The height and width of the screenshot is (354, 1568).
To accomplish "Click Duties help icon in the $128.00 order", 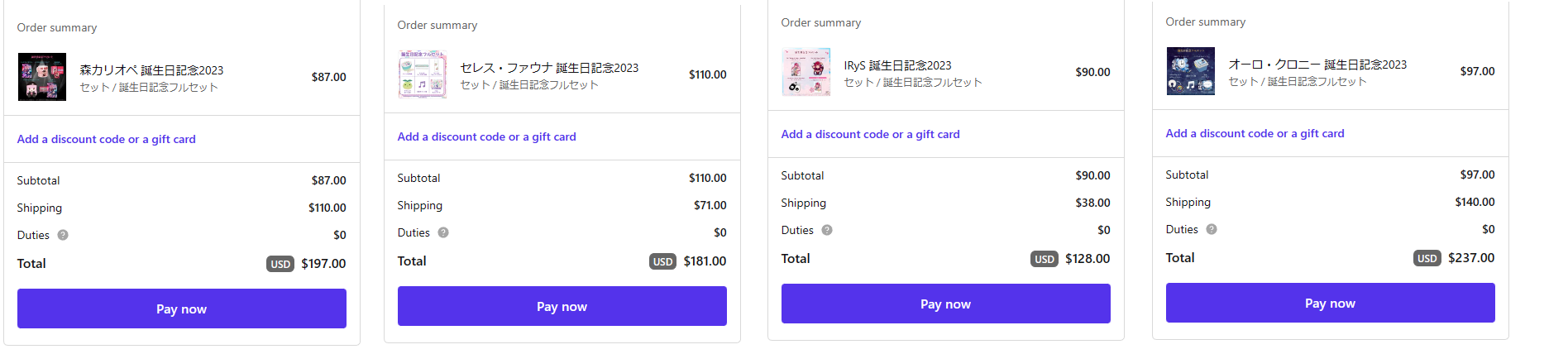I will click(x=827, y=230).
